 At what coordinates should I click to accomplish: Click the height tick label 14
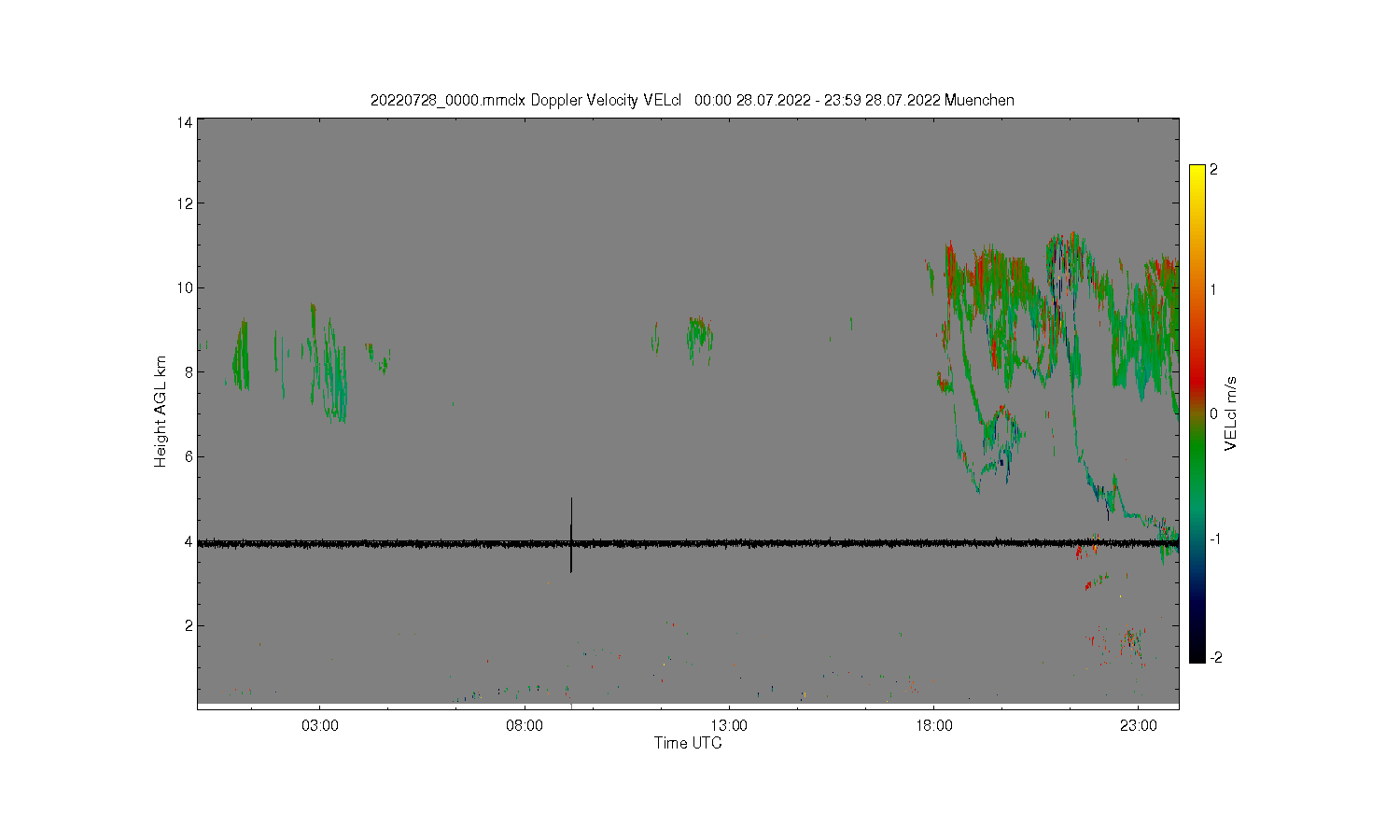(x=185, y=122)
